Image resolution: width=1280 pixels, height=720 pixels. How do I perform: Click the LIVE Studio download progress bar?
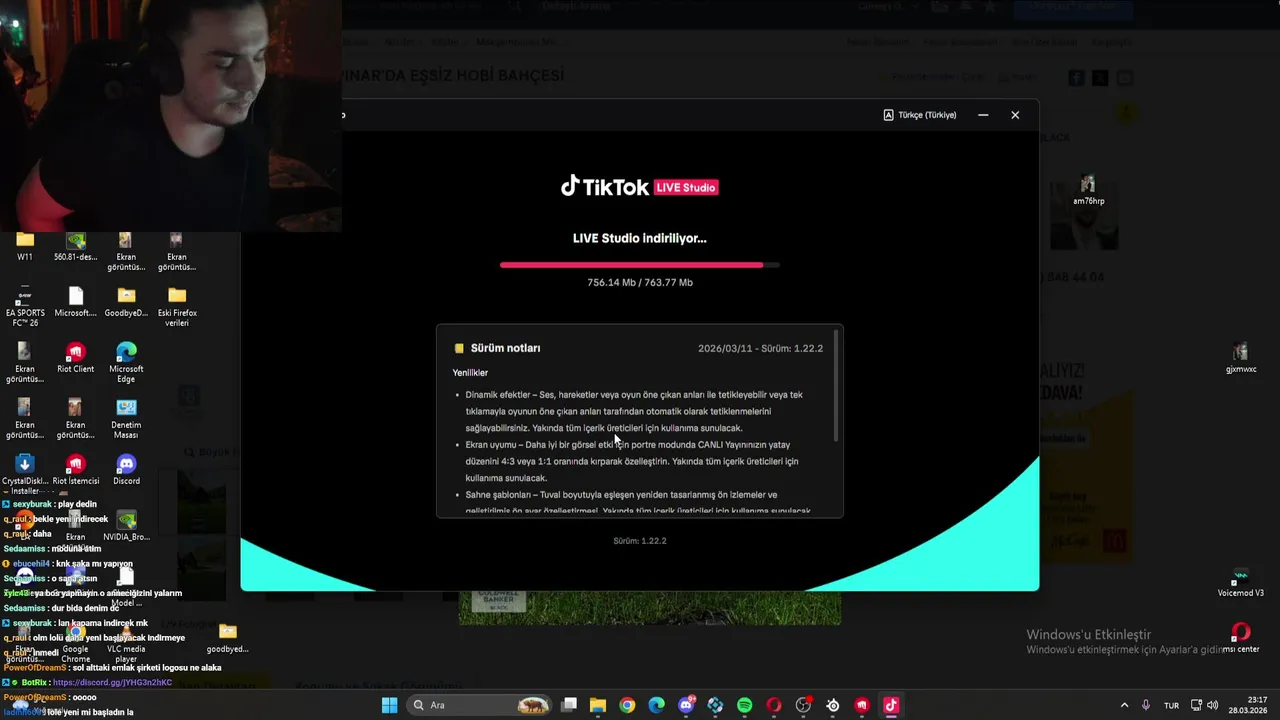click(x=640, y=265)
